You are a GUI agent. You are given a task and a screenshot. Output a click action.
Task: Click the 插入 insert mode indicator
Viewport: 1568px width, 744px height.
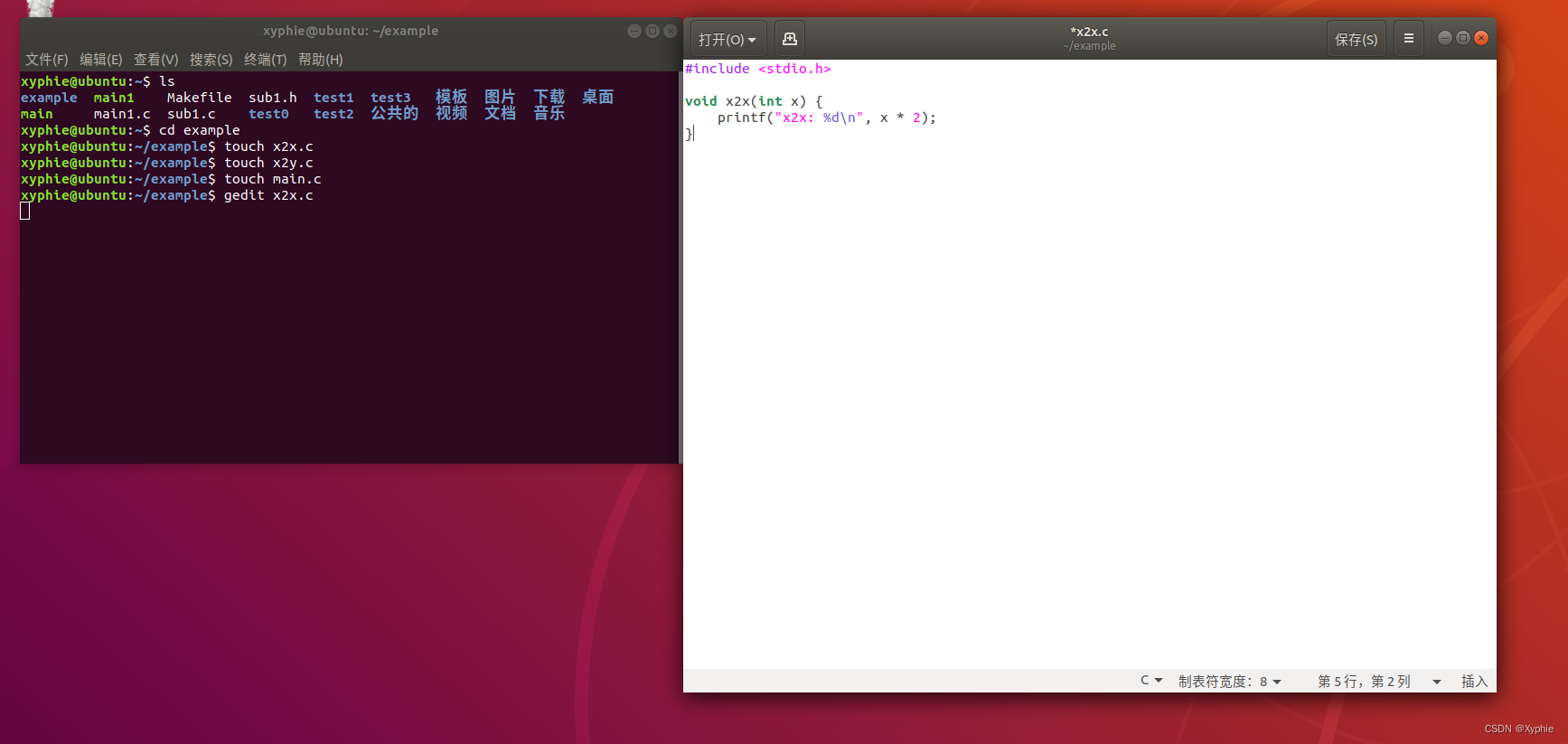click(1474, 681)
